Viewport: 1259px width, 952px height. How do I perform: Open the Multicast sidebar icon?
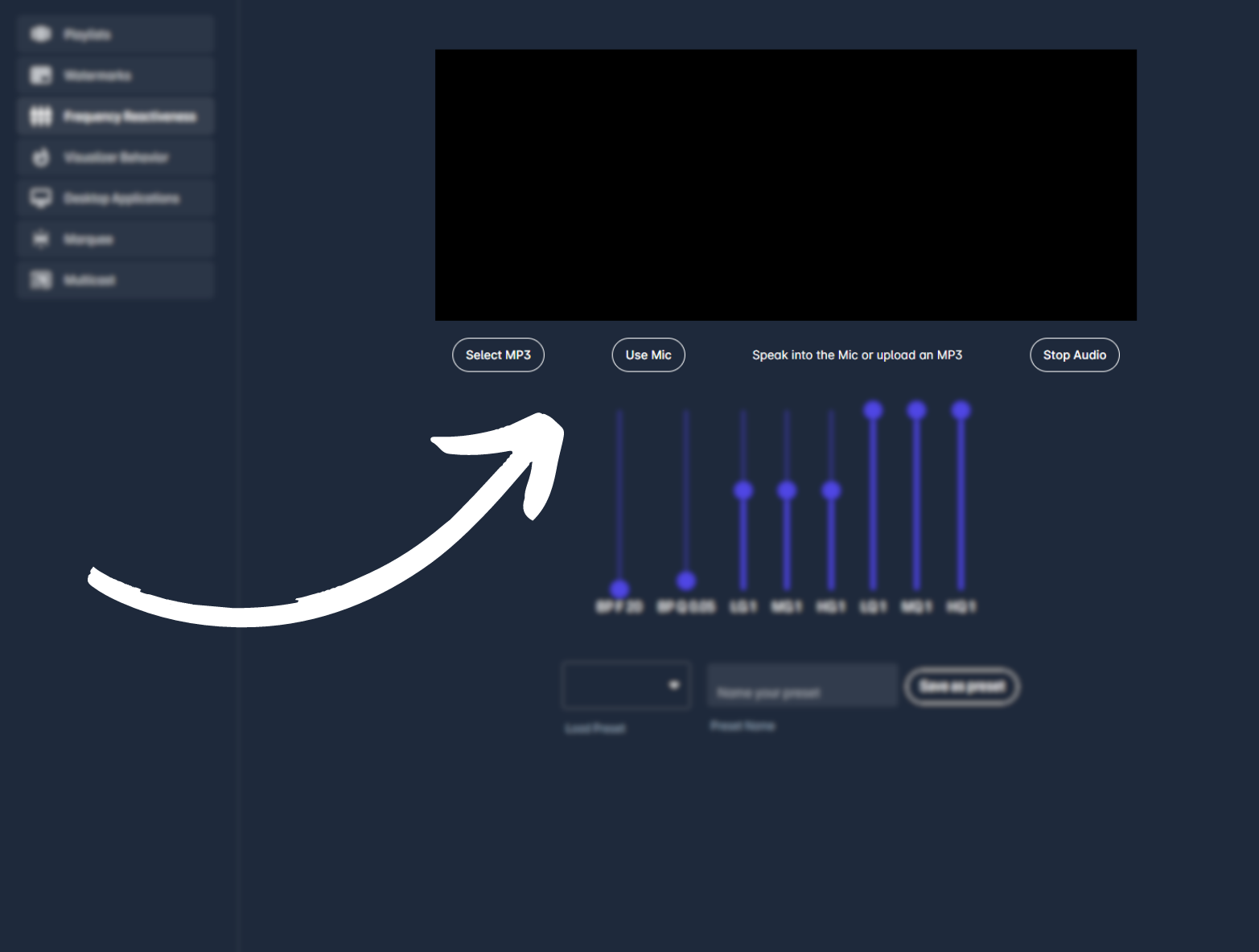[x=41, y=280]
